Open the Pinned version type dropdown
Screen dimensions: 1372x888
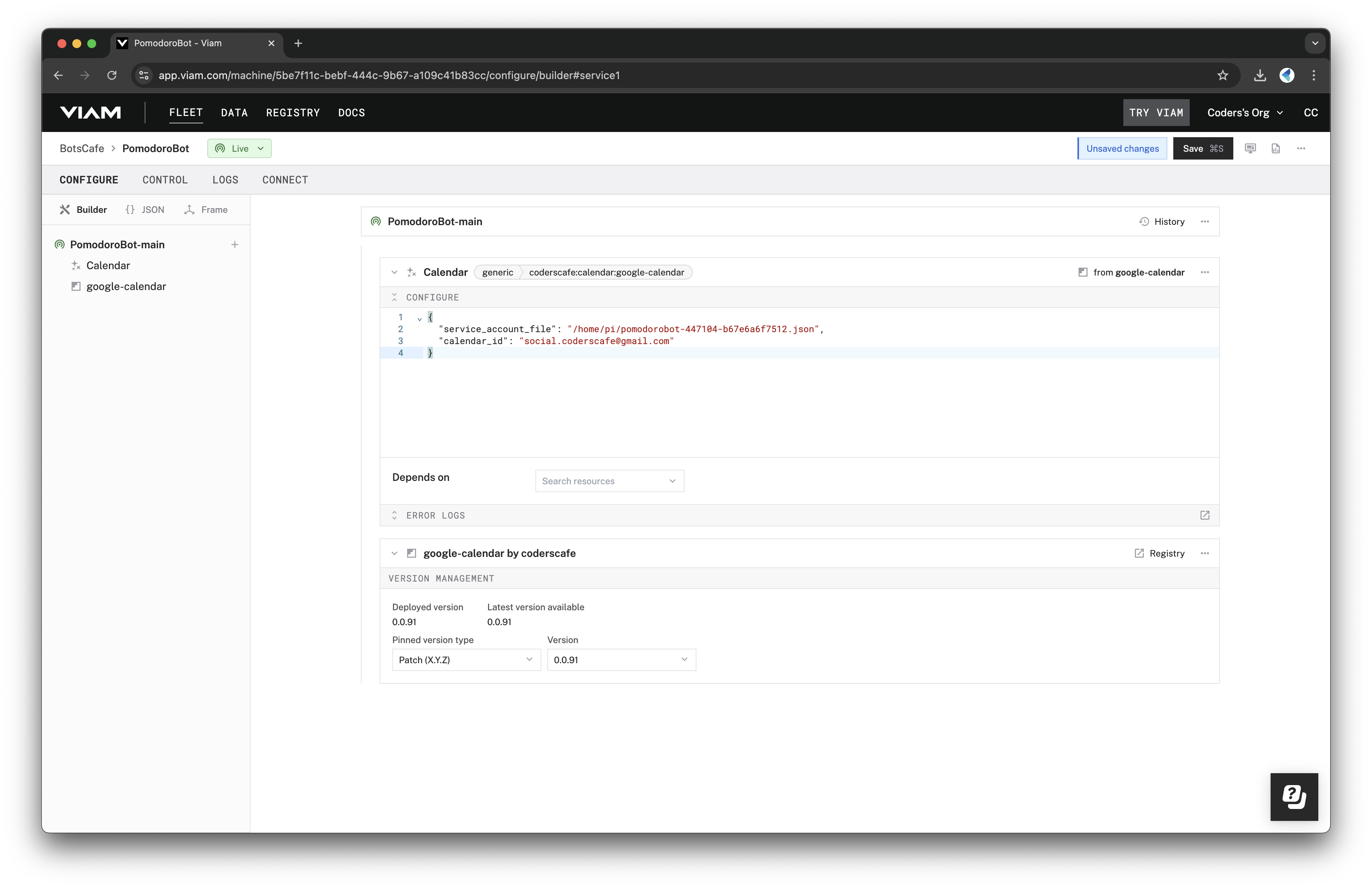[466, 660]
